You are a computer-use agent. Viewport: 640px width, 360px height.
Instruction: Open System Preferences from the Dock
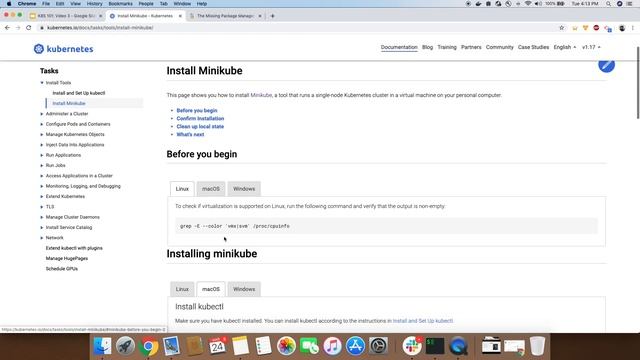coord(378,346)
